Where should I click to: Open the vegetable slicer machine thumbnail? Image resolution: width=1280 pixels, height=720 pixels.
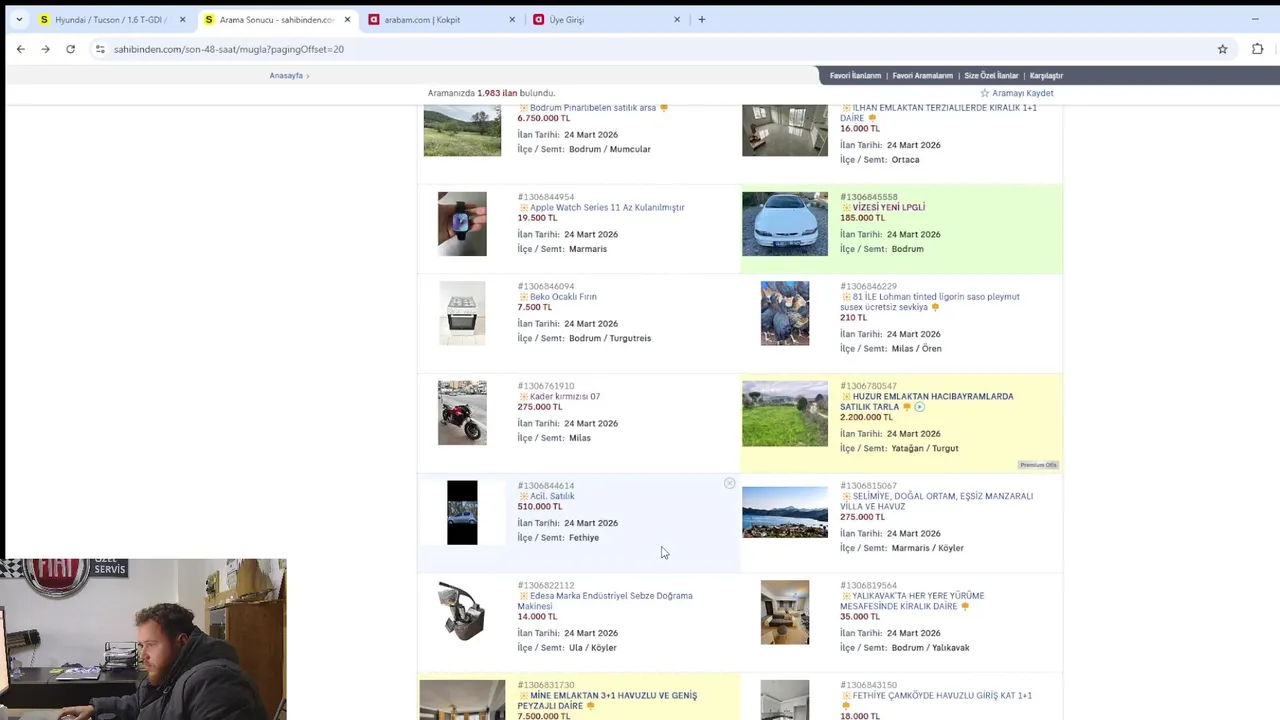click(x=462, y=612)
